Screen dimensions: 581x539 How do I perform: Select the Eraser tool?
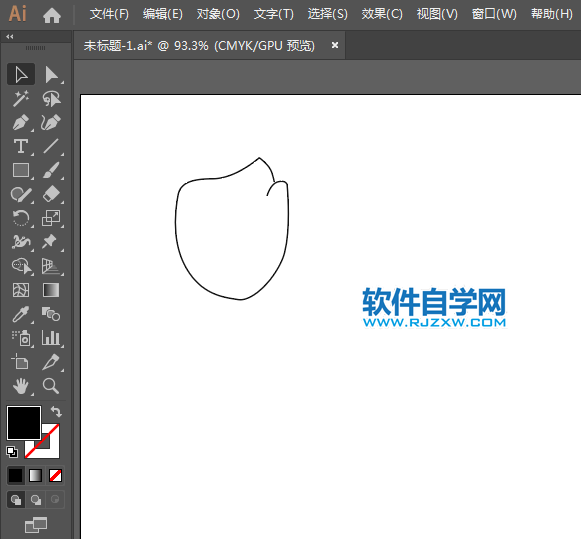click(51, 194)
